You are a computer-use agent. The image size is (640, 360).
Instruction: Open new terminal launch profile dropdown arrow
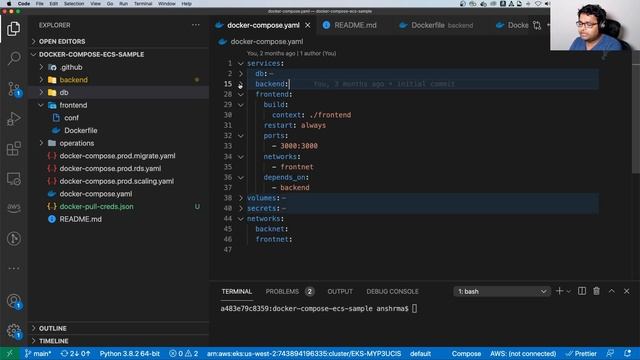[569, 291]
